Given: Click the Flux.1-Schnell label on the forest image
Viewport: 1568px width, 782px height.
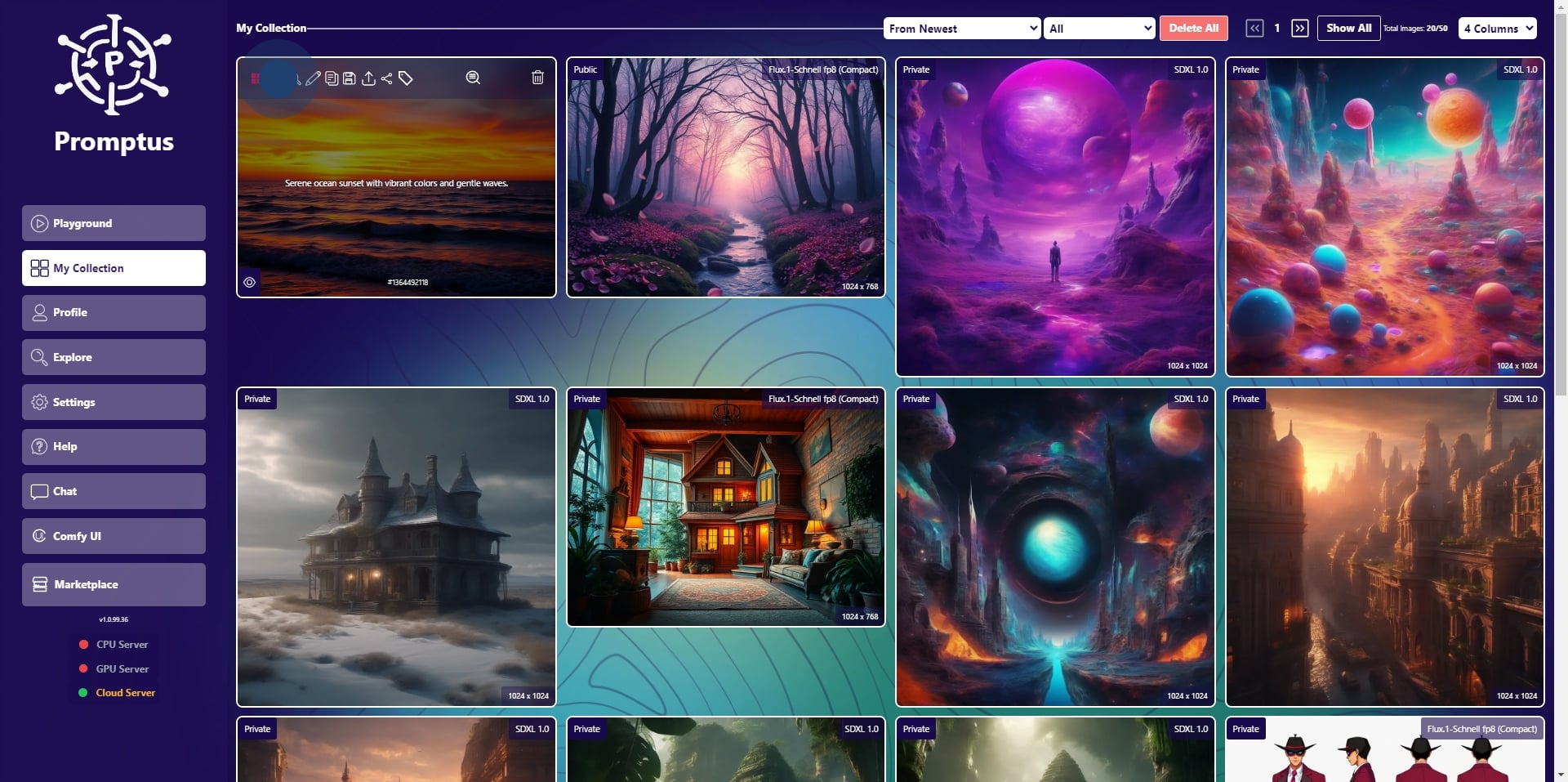Looking at the screenshot, I should point(823,69).
